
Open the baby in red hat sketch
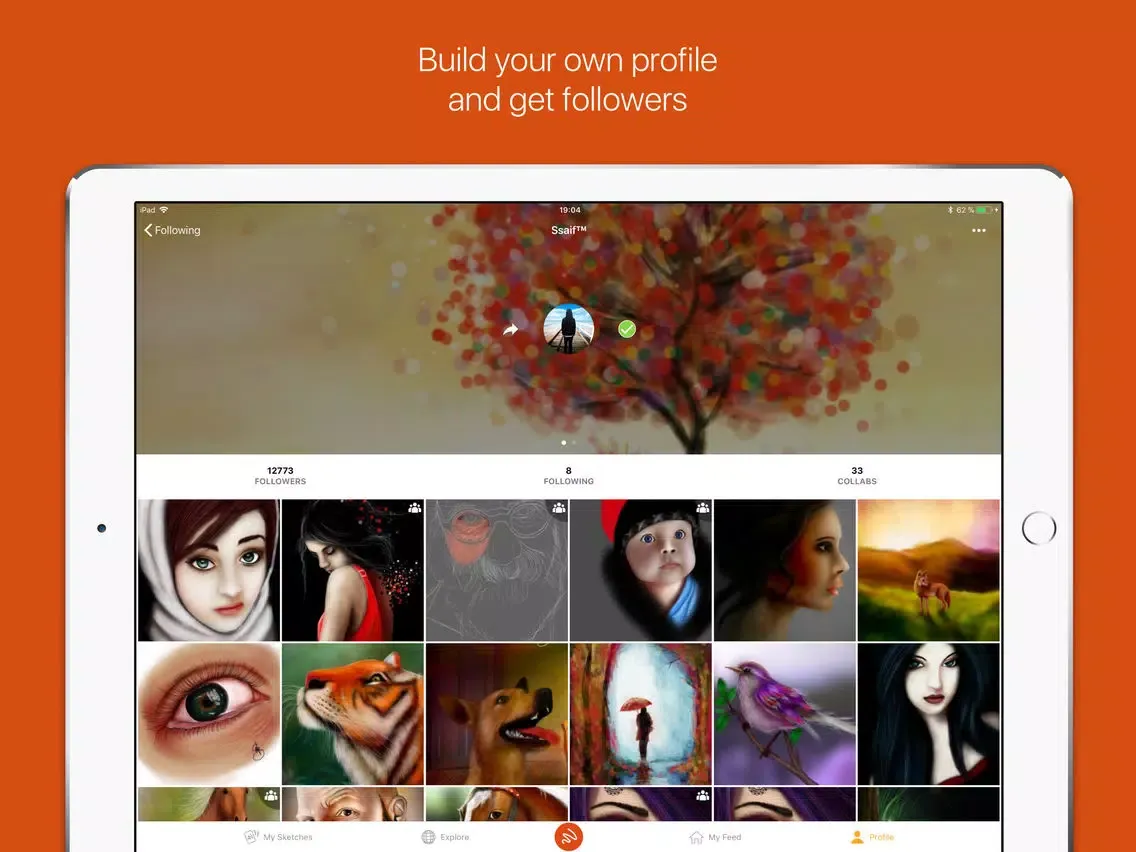[x=640, y=570]
